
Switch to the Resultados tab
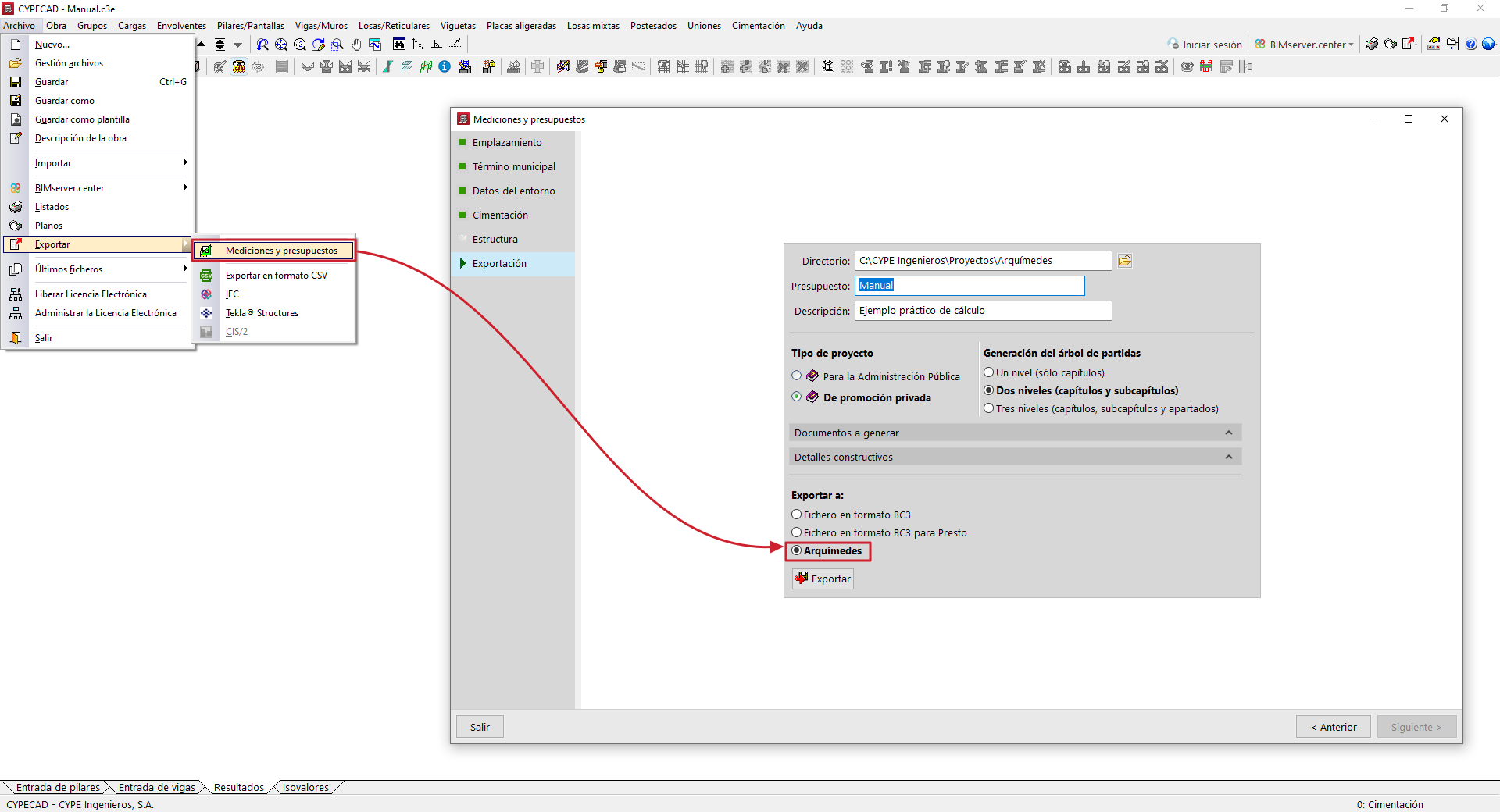click(x=238, y=787)
